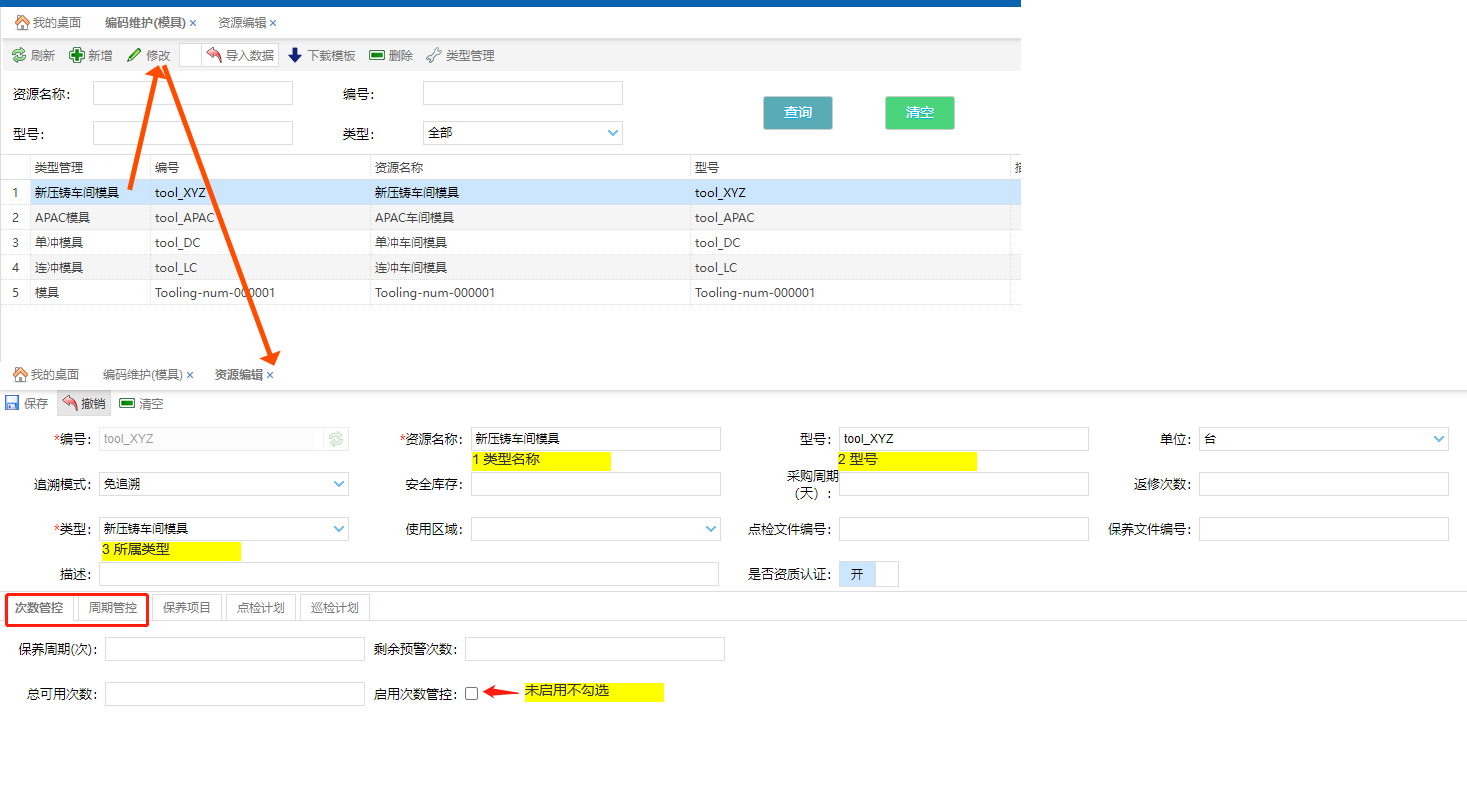
Task: Enable the 启用次数管控 checkbox
Action: (x=471, y=693)
